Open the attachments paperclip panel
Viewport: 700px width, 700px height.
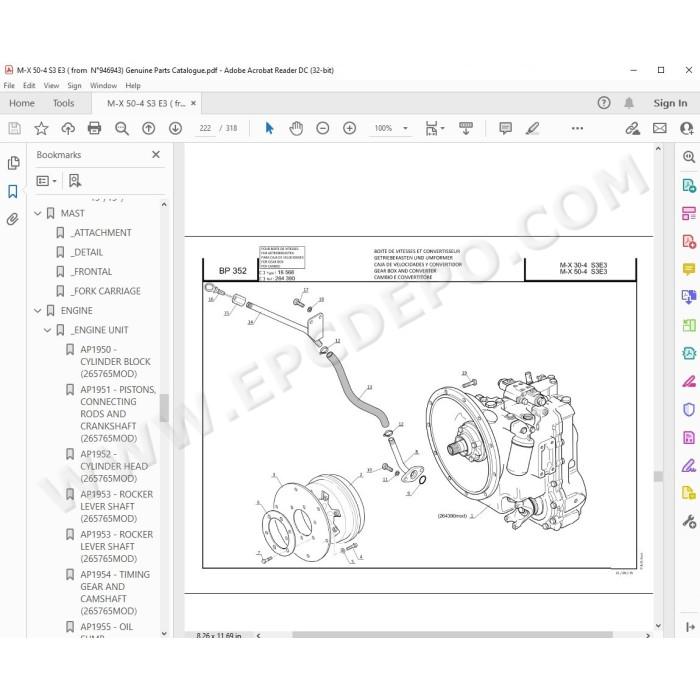pos(12,219)
